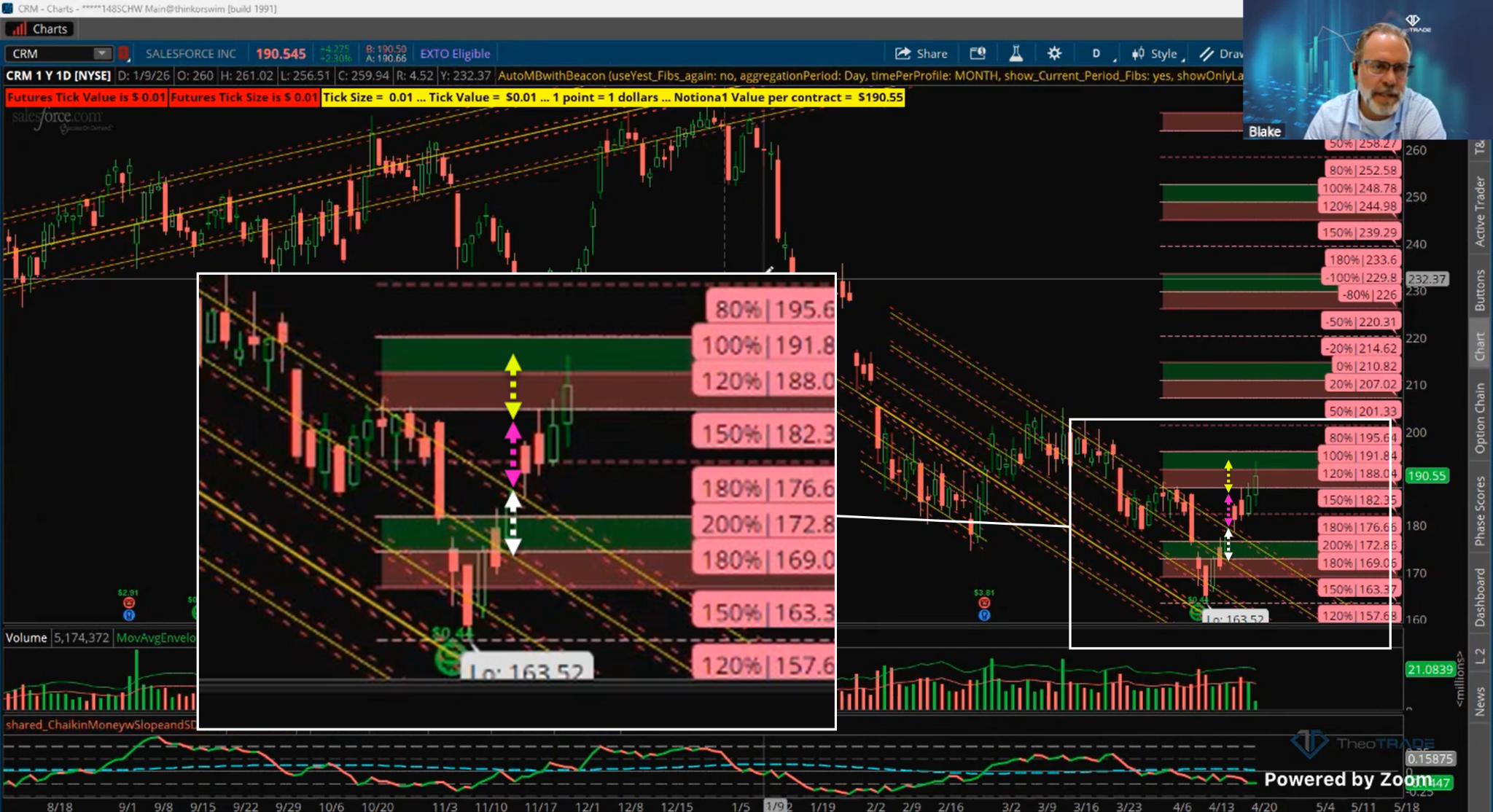Image resolution: width=1493 pixels, height=812 pixels.
Task: Open the News side tab
Action: pos(1480,701)
